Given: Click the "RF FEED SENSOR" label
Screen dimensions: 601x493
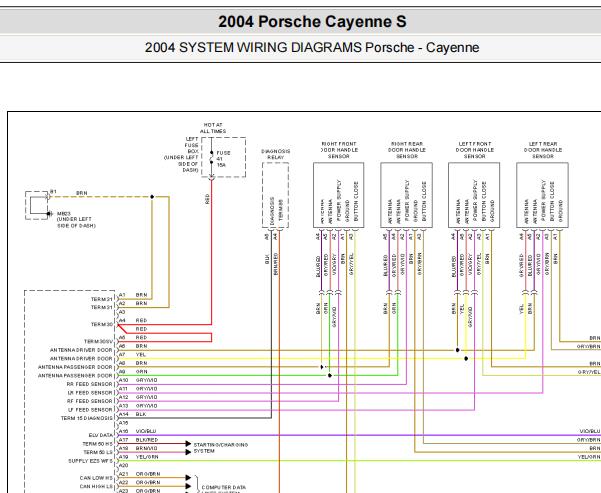Looking at the screenshot, I should [x=90, y=401].
